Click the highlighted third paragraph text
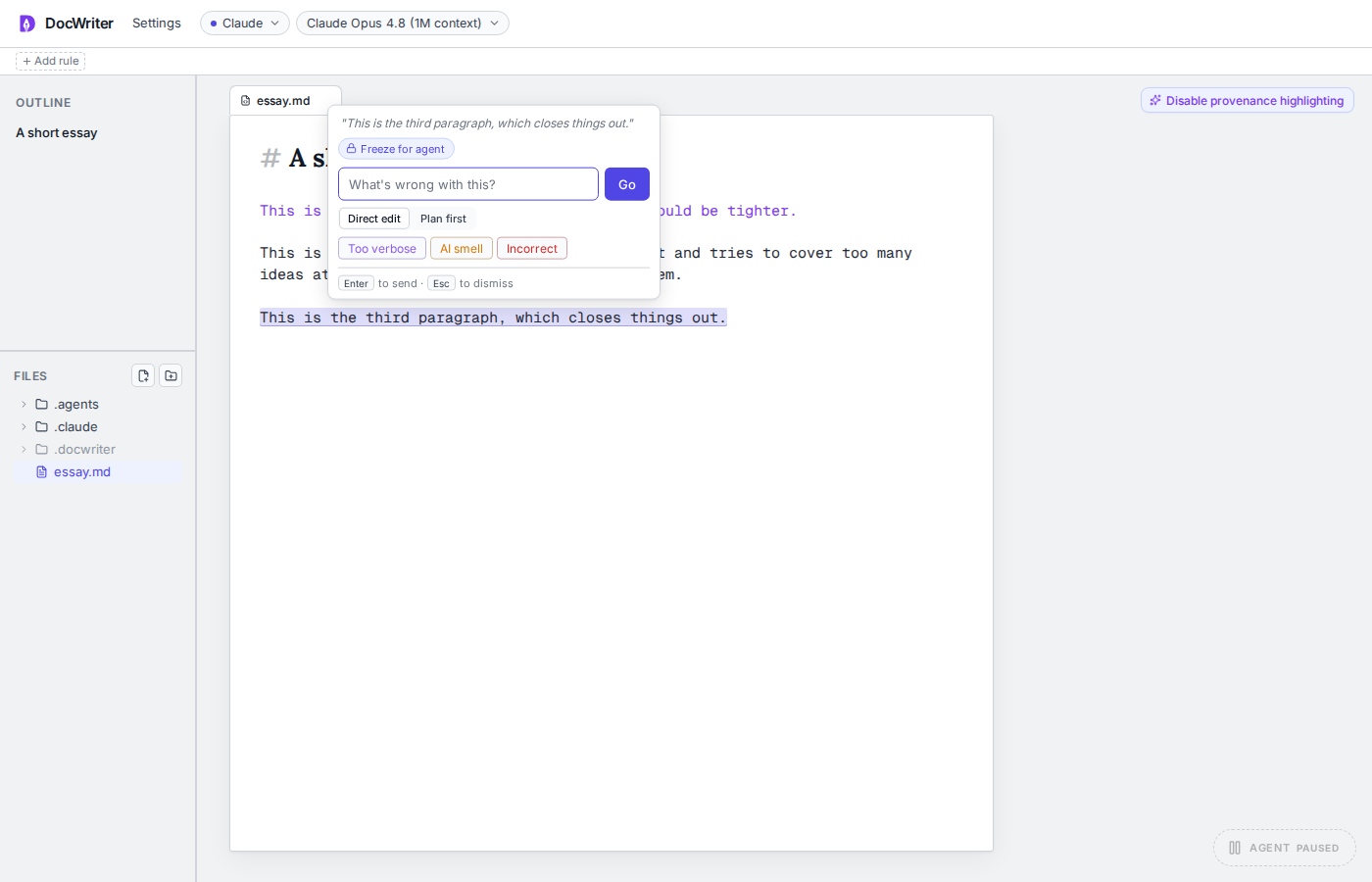The width and height of the screenshot is (1372, 882). coord(493,318)
